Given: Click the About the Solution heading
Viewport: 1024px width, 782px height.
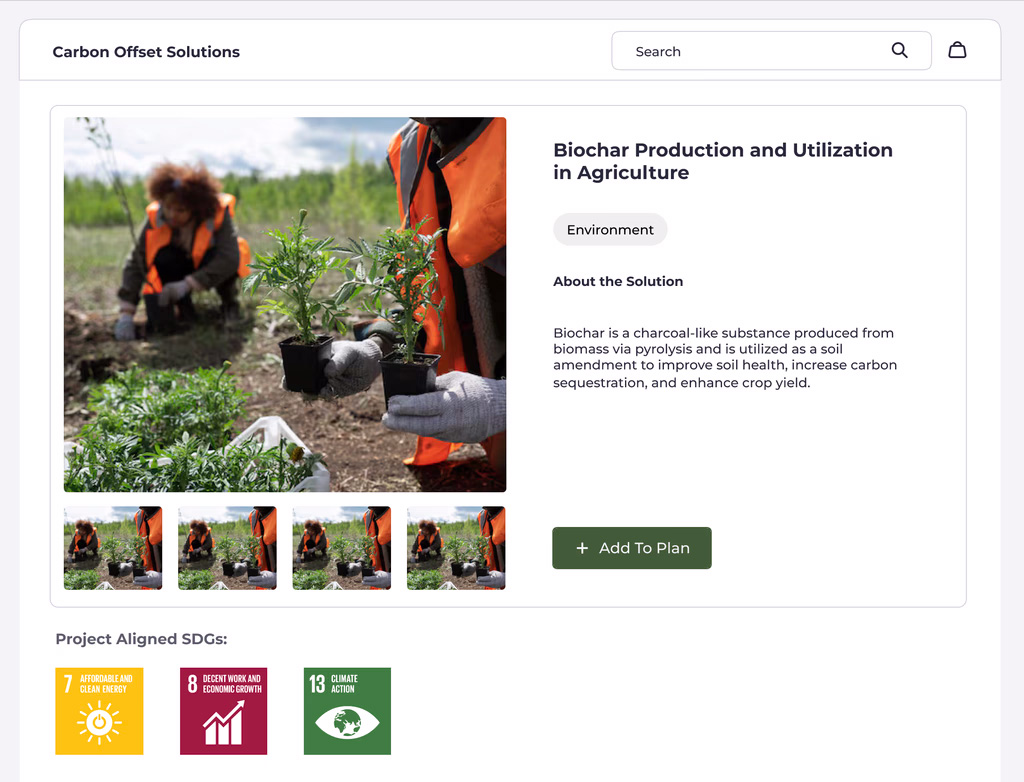Looking at the screenshot, I should coord(618,282).
